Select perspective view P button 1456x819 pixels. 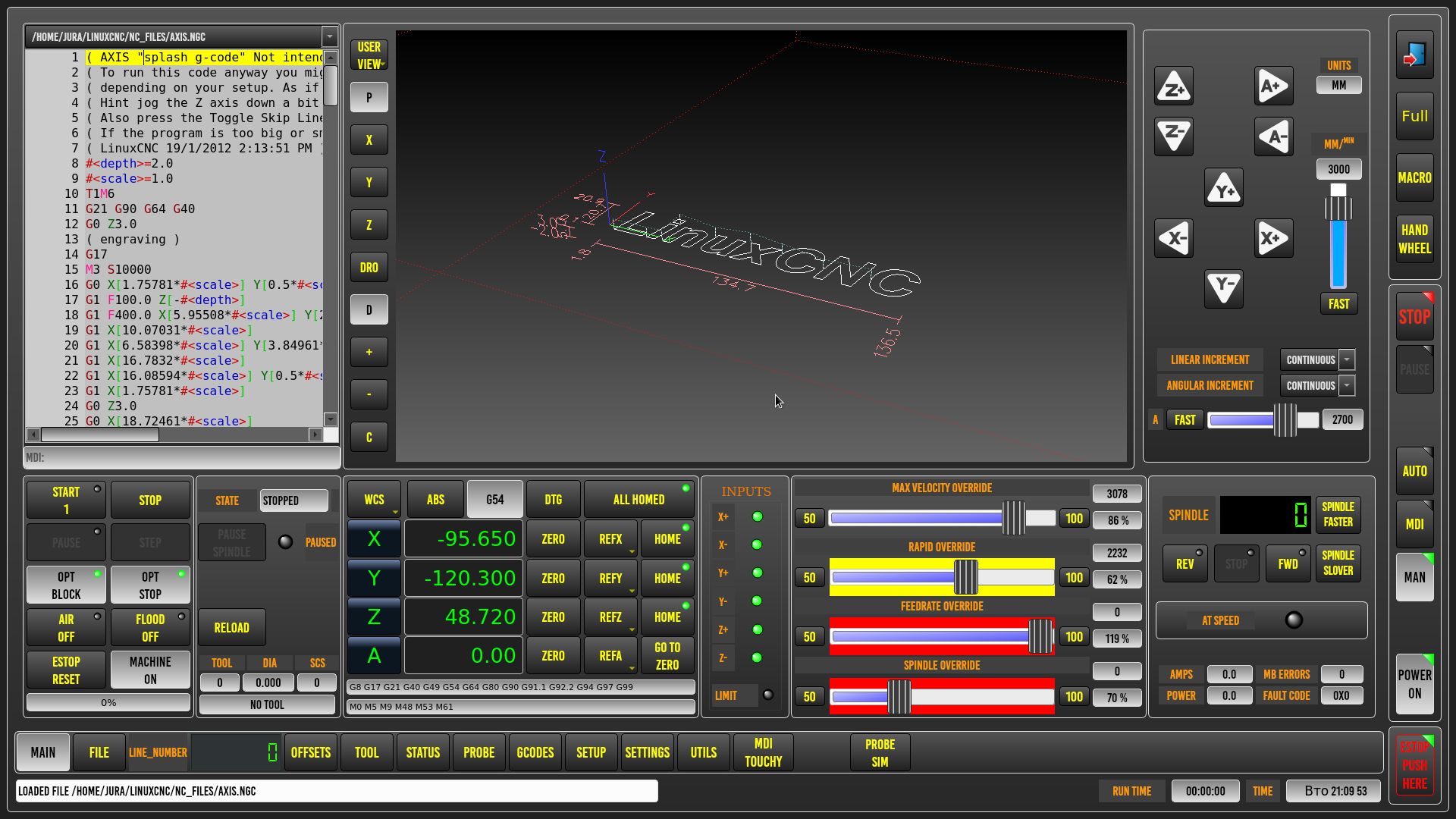(x=369, y=97)
